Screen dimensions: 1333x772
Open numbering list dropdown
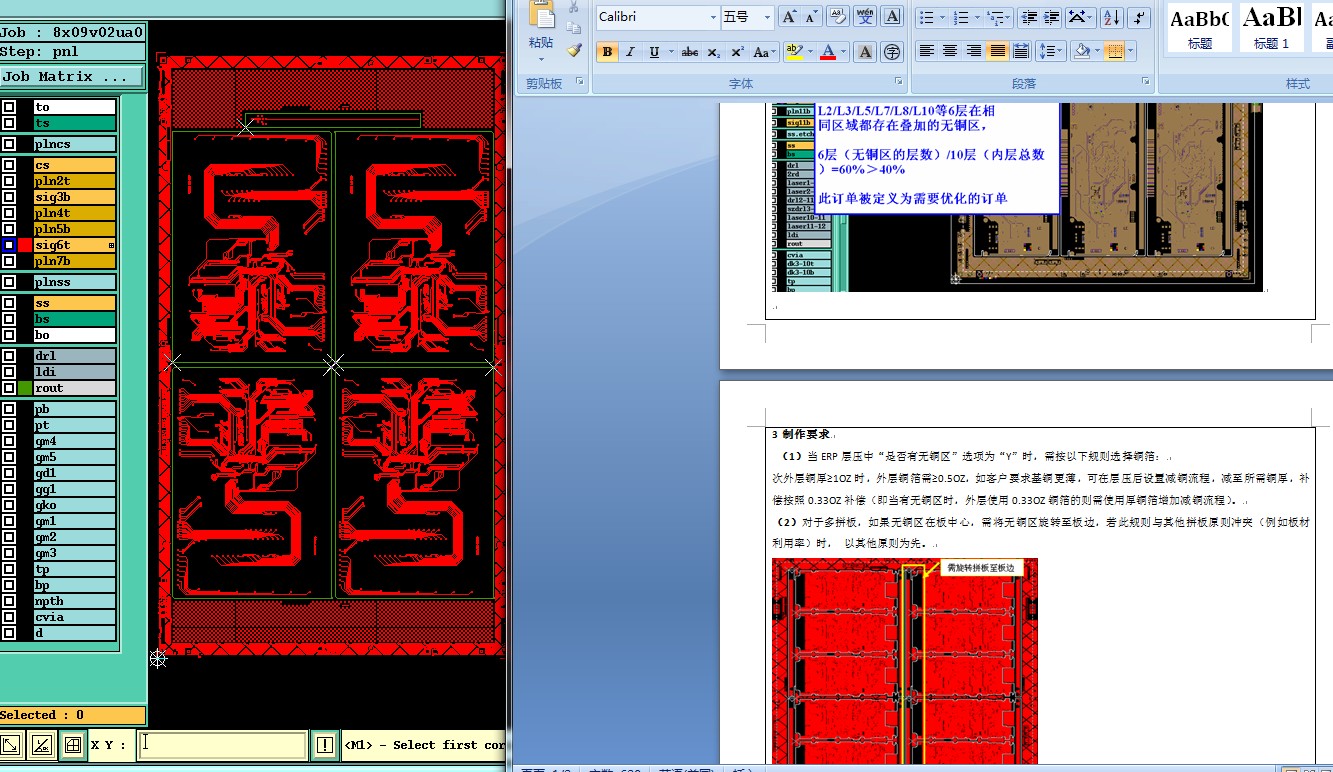click(x=977, y=17)
